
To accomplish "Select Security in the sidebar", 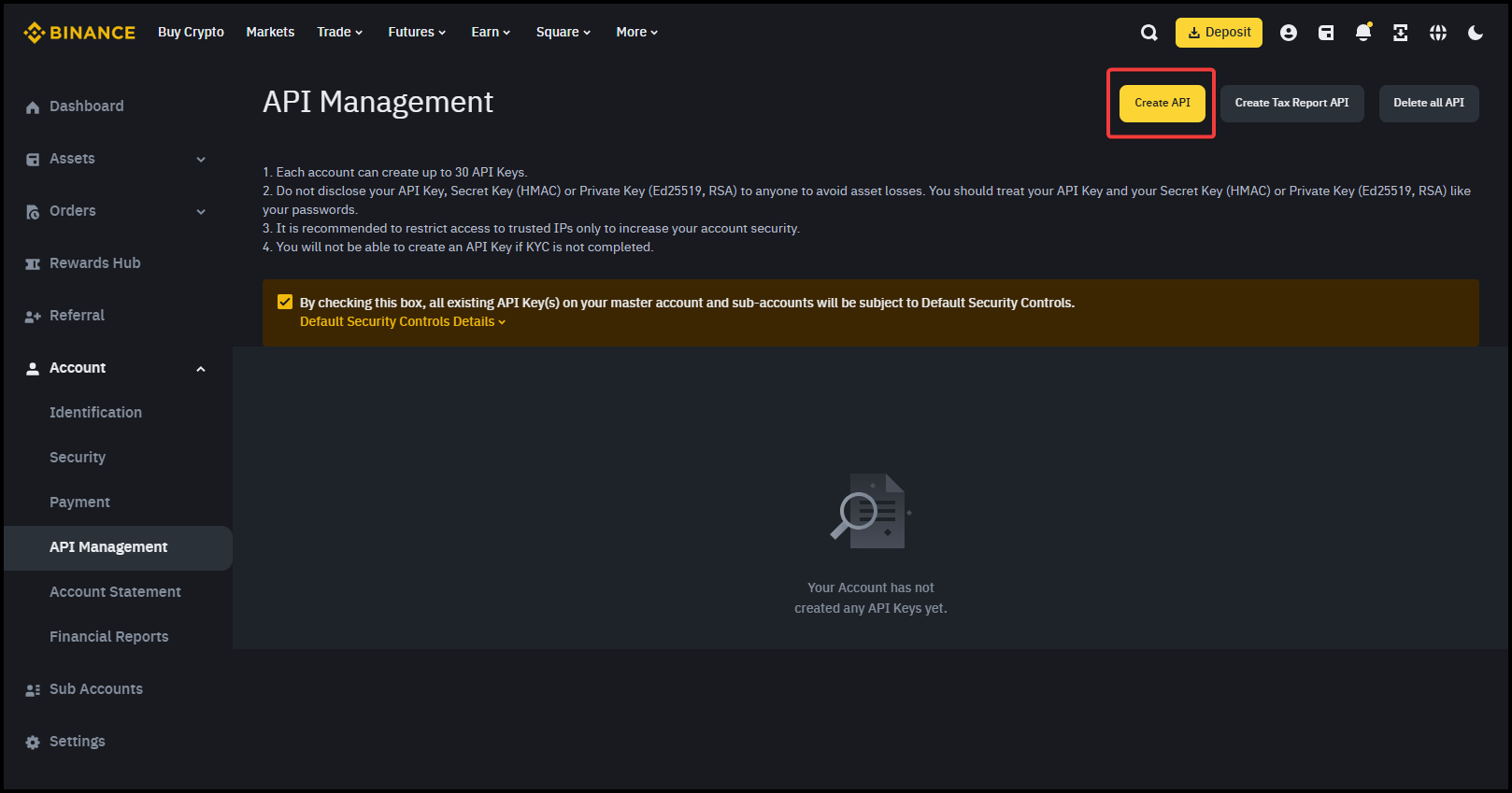I will click(78, 457).
